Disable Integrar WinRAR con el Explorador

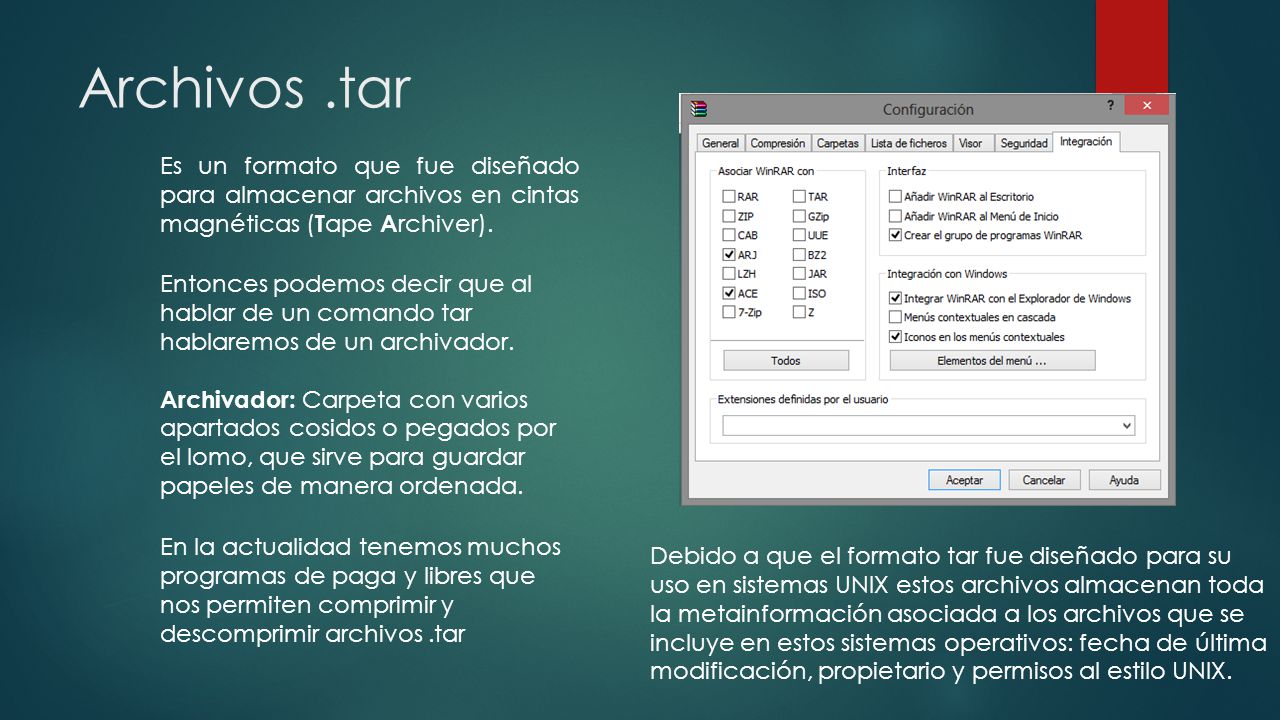coord(895,298)
